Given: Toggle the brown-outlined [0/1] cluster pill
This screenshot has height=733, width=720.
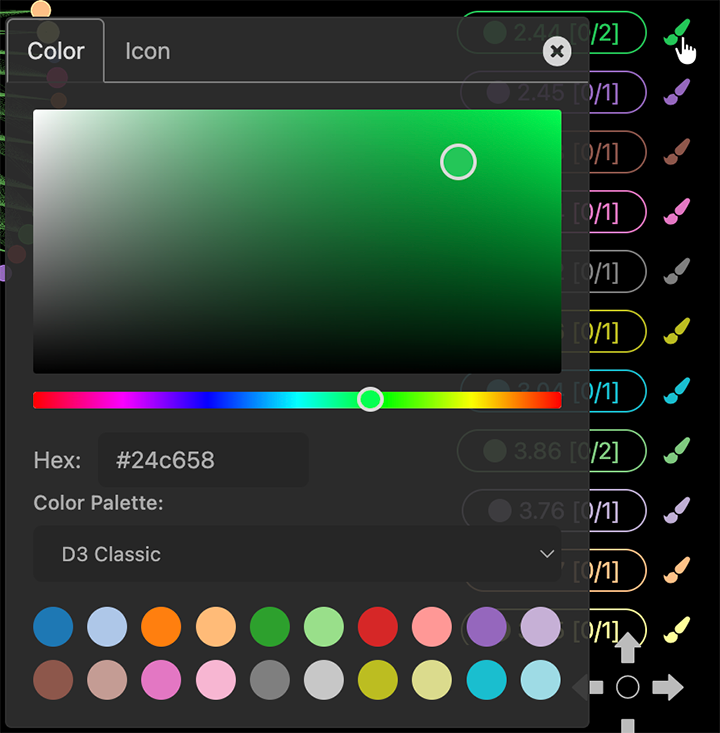Looking at the screenshot, I should pos(617,152).
